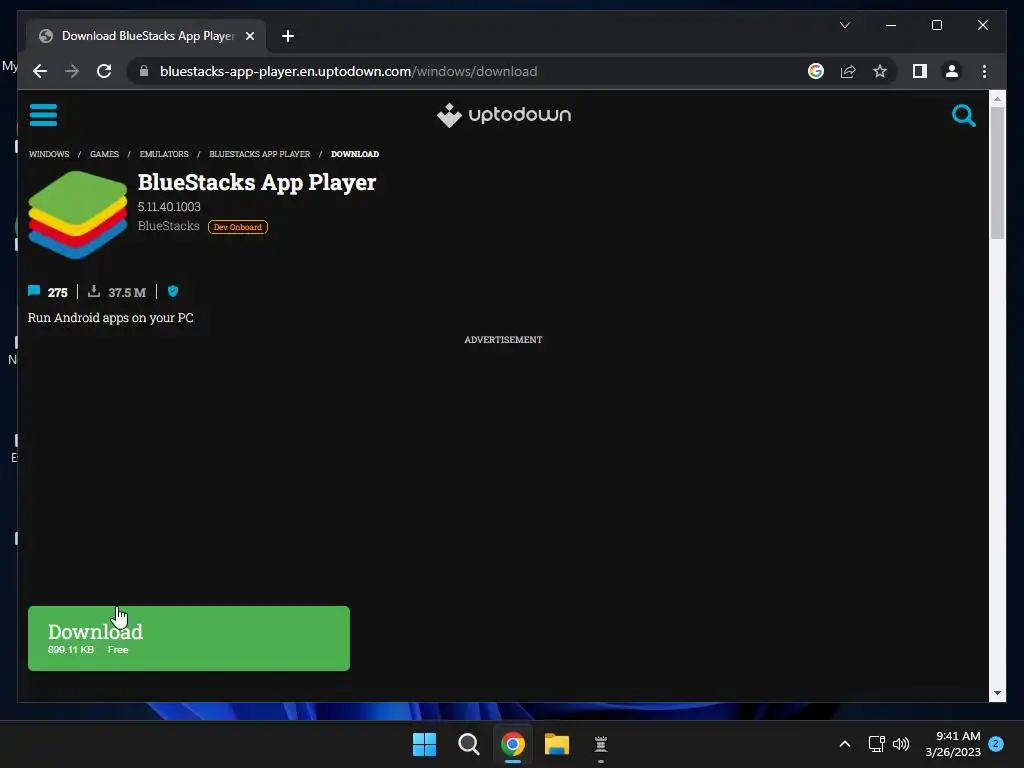Open the site search magnifier
The image size is (1024, 768).
963,116
